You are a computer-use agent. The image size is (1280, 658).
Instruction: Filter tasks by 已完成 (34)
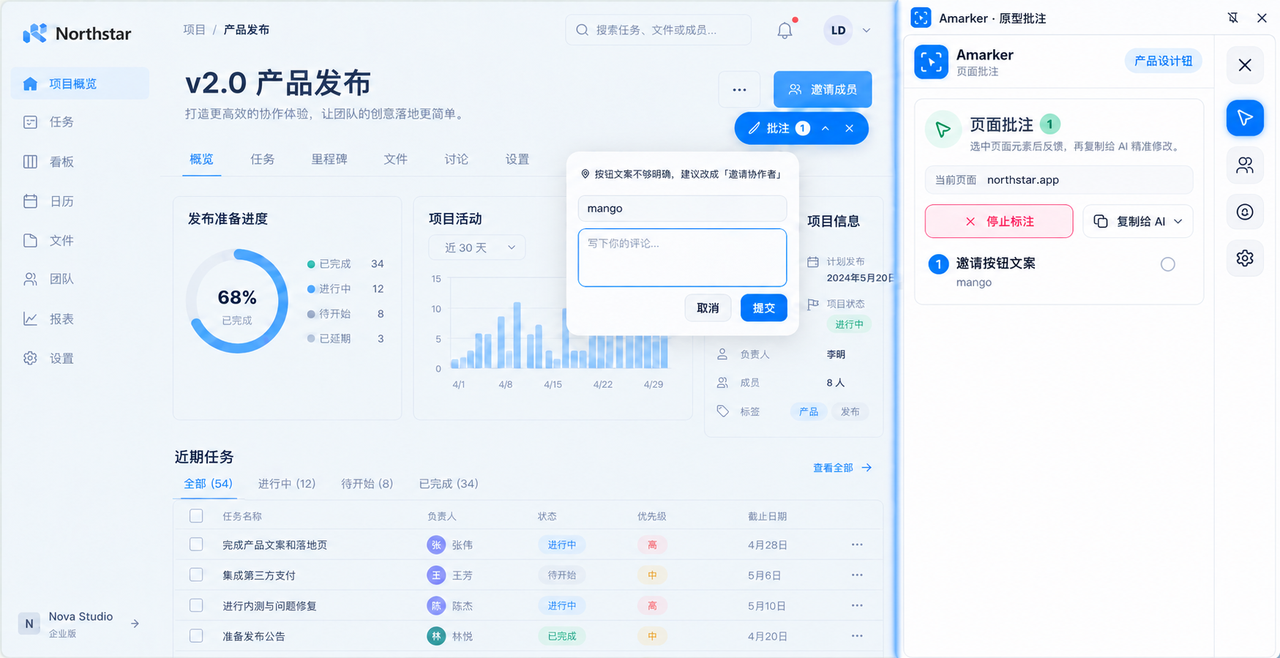448,484
